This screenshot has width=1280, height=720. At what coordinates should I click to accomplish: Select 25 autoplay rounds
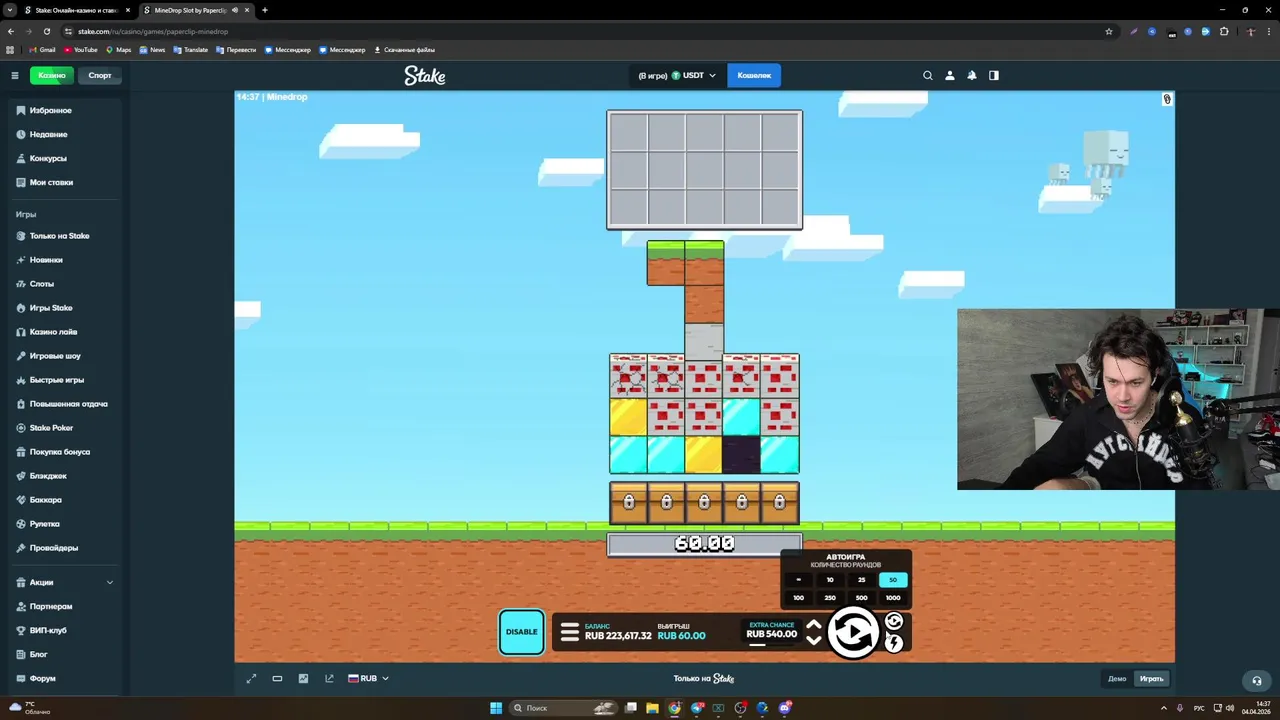(x=861, y=580)
